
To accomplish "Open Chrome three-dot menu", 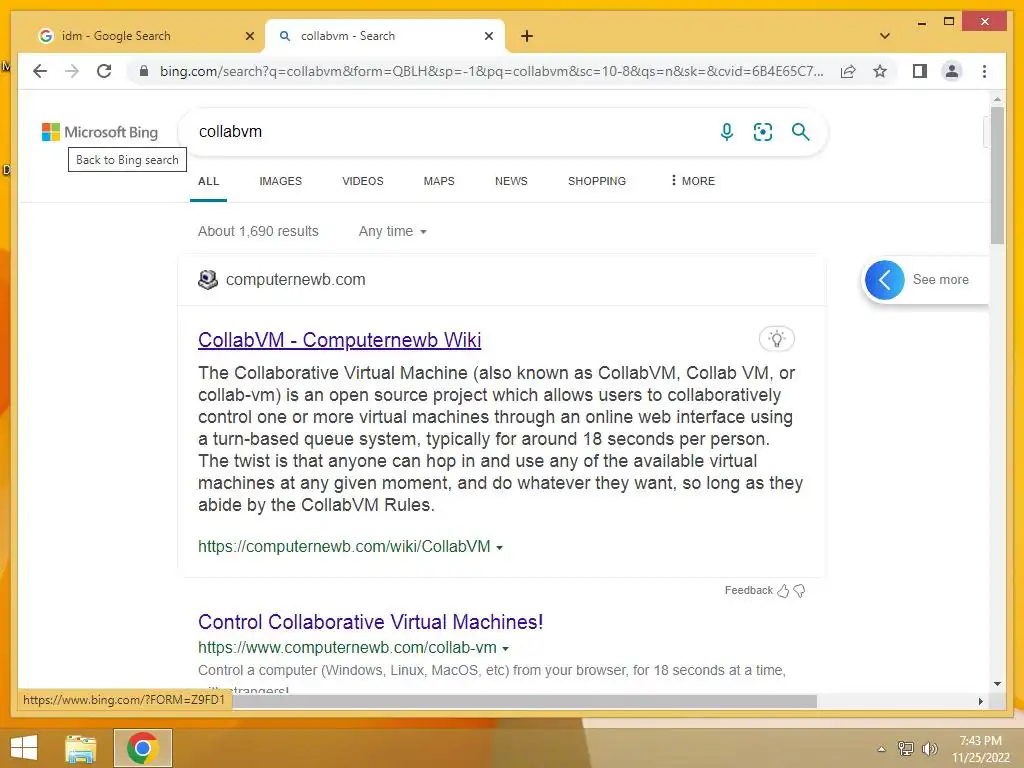I will click(x=984, y=71).
